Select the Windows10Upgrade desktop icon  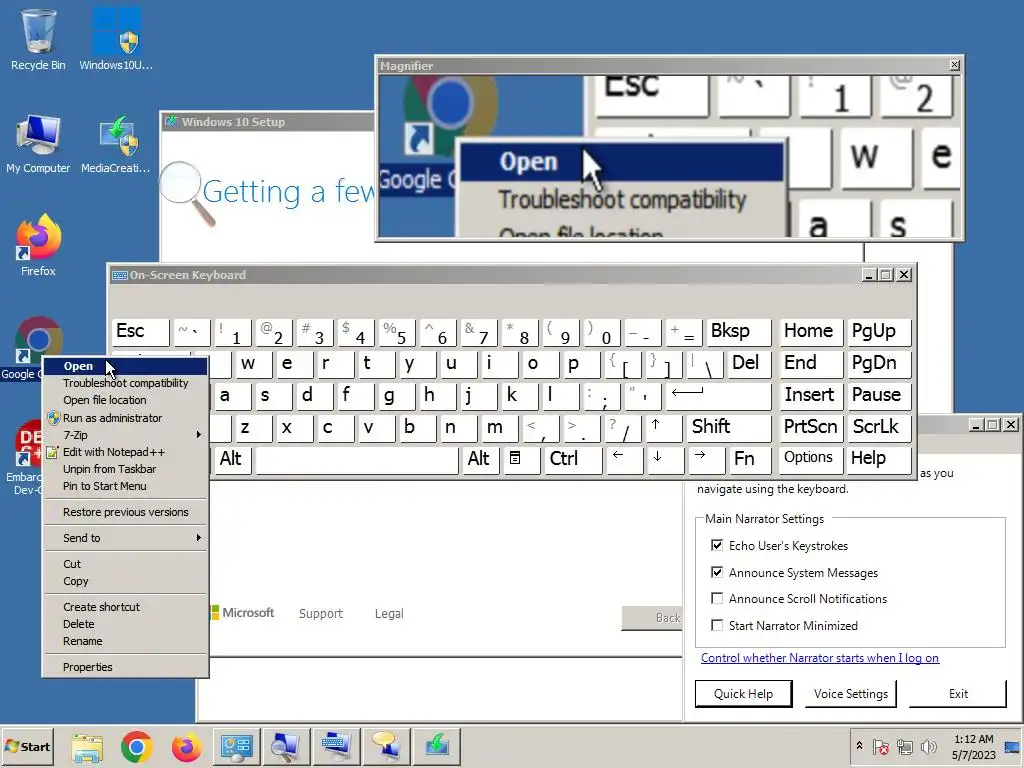pyautogui.click(x=116, y=39)
